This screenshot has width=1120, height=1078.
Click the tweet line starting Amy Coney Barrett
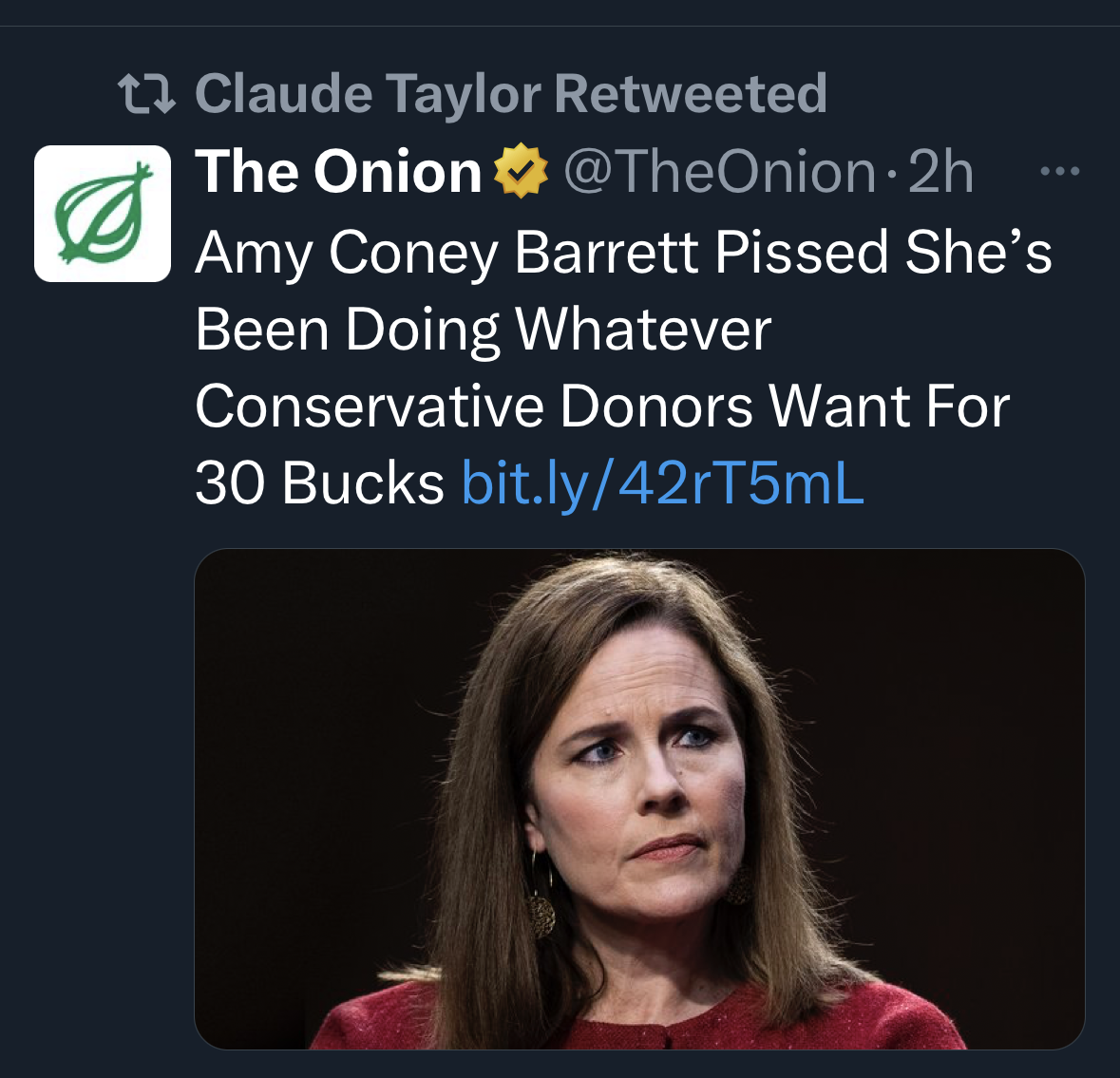623,253
